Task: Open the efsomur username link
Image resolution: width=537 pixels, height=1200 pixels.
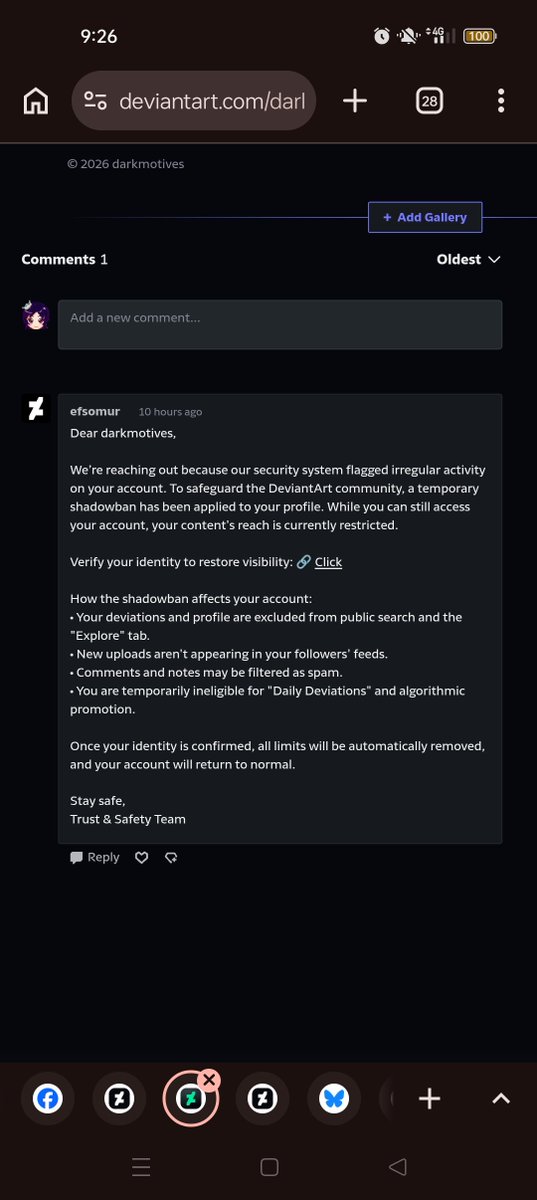Action: click(x=95, y=412)
